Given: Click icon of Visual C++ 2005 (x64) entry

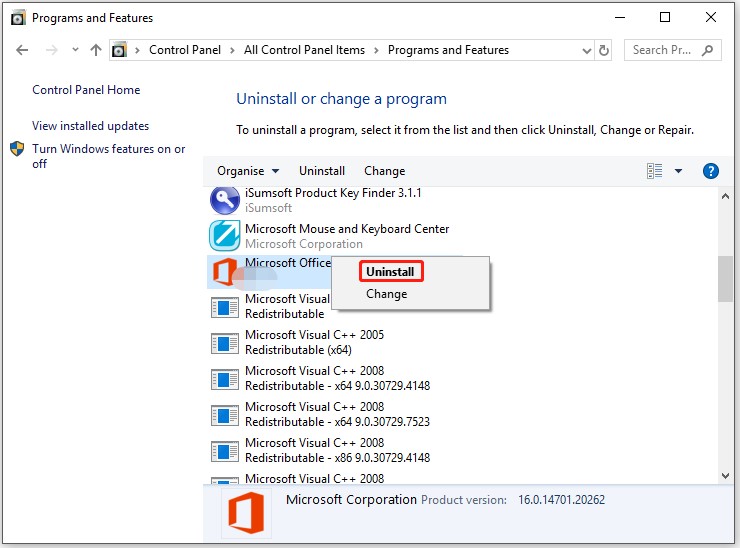Looking at the screenshot, I should [x=225, y=344].
